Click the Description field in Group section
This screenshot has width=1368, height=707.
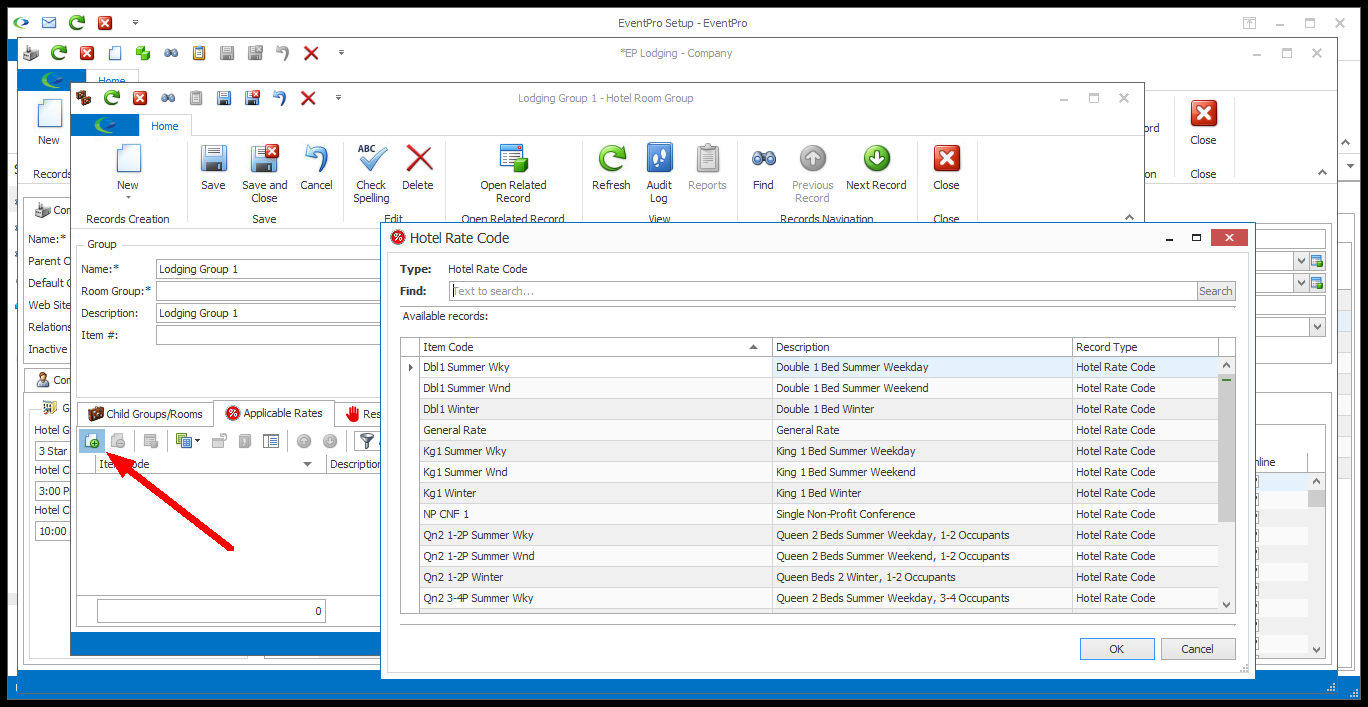coord(269,313)
